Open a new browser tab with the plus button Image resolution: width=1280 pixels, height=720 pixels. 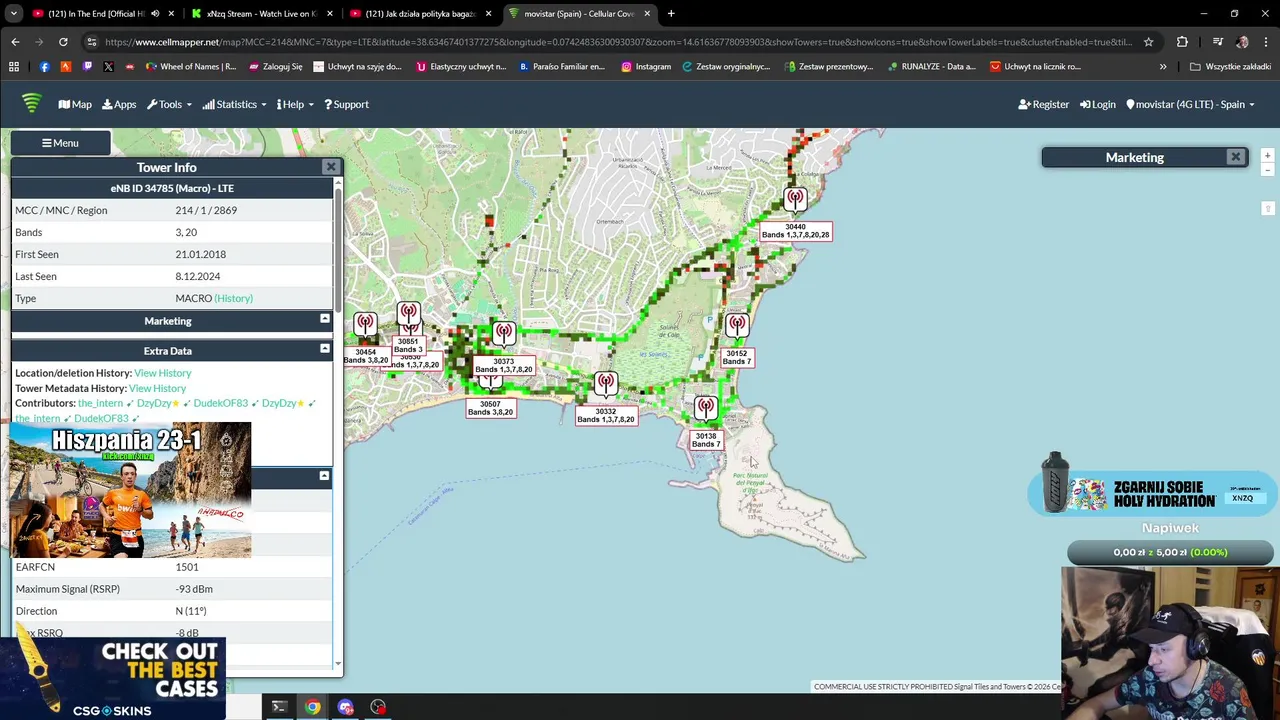[x=671, y=14]
